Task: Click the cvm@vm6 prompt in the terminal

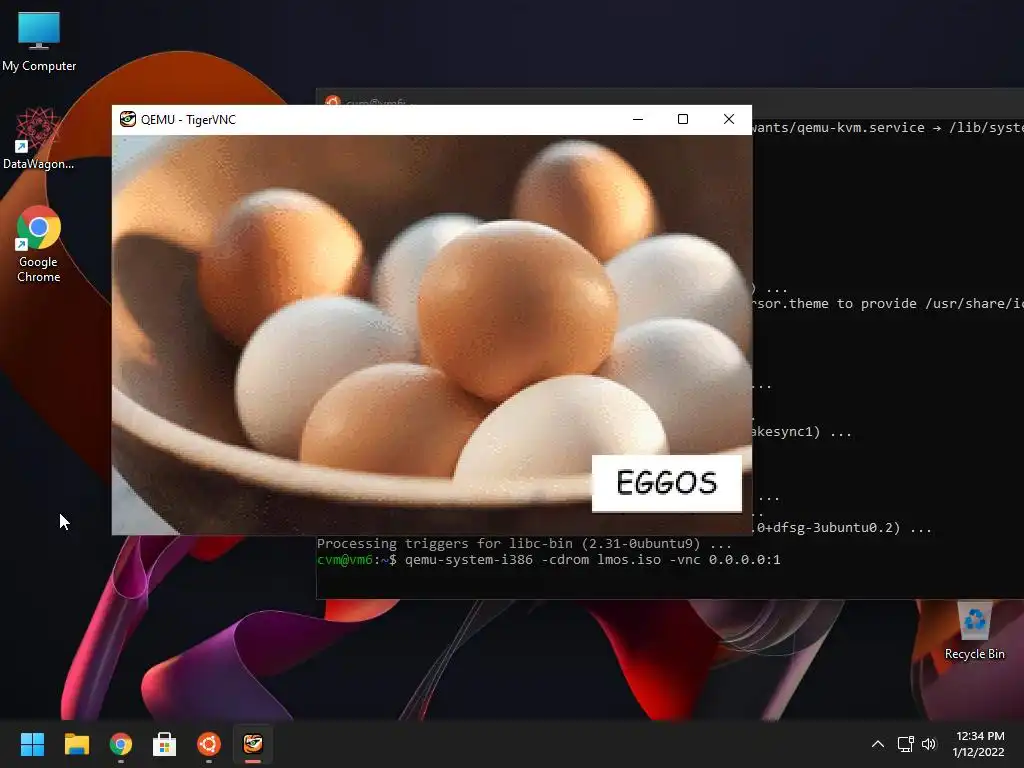Action: [357, 560]
